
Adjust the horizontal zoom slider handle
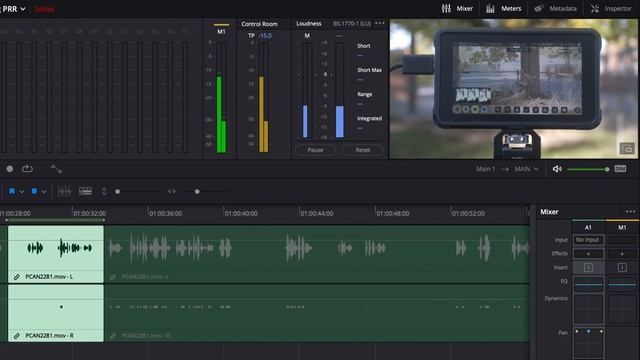pyautogui.click(x=197, y=191)
